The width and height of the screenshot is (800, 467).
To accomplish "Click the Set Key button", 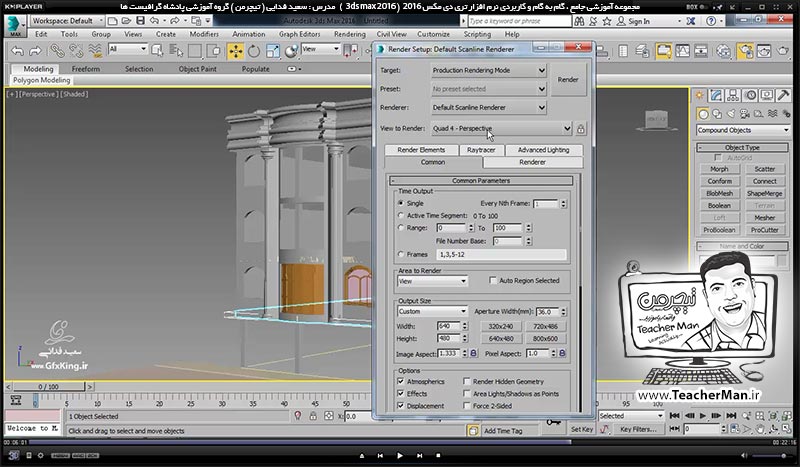I will pos(582,430).
